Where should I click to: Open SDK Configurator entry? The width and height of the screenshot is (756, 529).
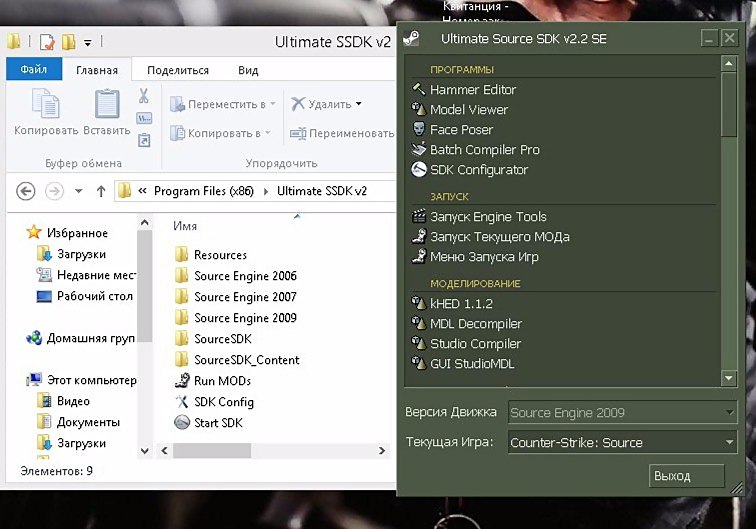tap(469, 170)
